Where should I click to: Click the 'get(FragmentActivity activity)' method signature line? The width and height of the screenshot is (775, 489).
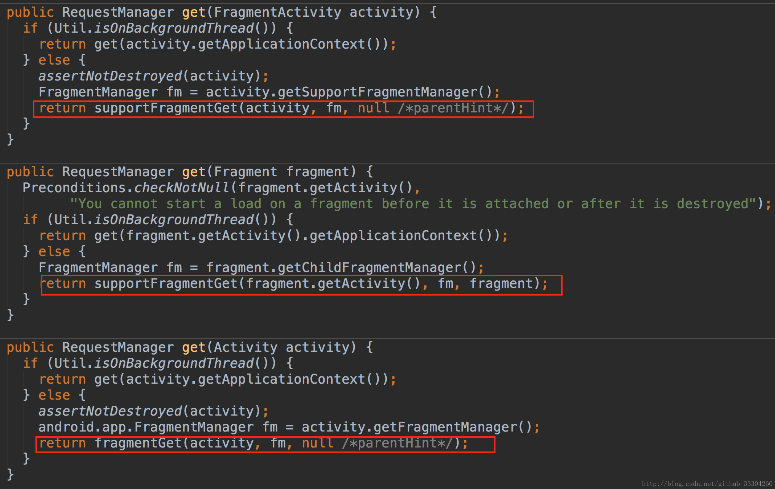click(221, 12)
